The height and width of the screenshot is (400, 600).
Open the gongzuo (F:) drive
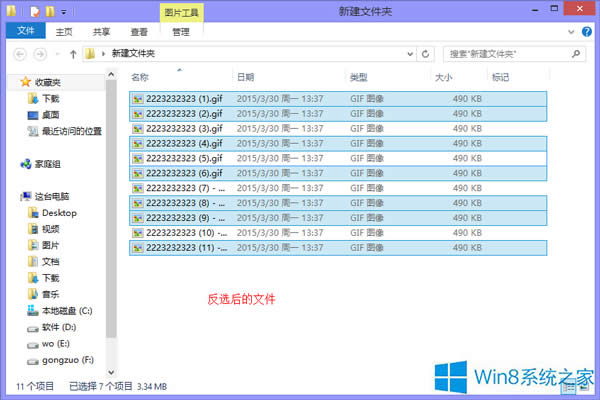click(68, 358)
